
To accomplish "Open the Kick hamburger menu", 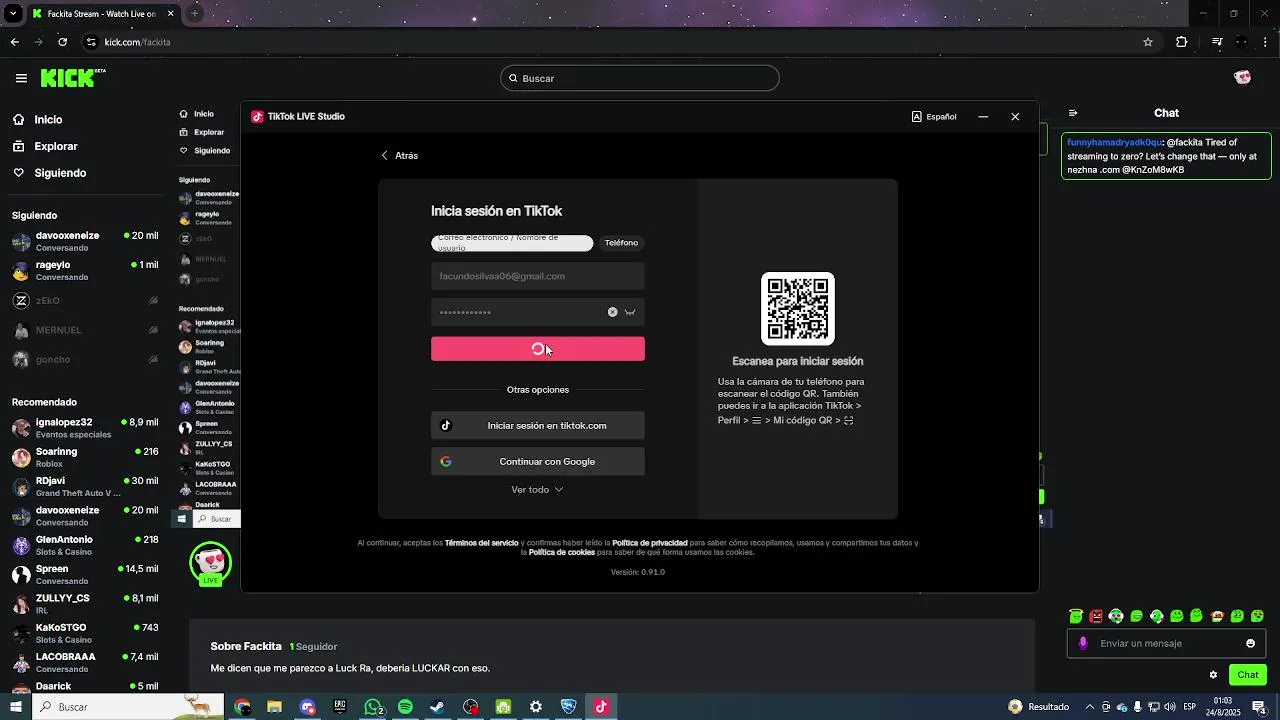I will (21, 78).
